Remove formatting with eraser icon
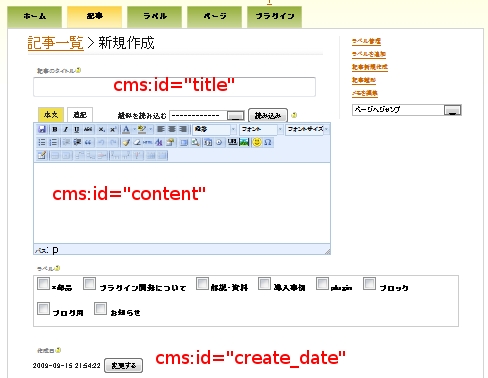488x378 pixels. (x=137, y=142)
